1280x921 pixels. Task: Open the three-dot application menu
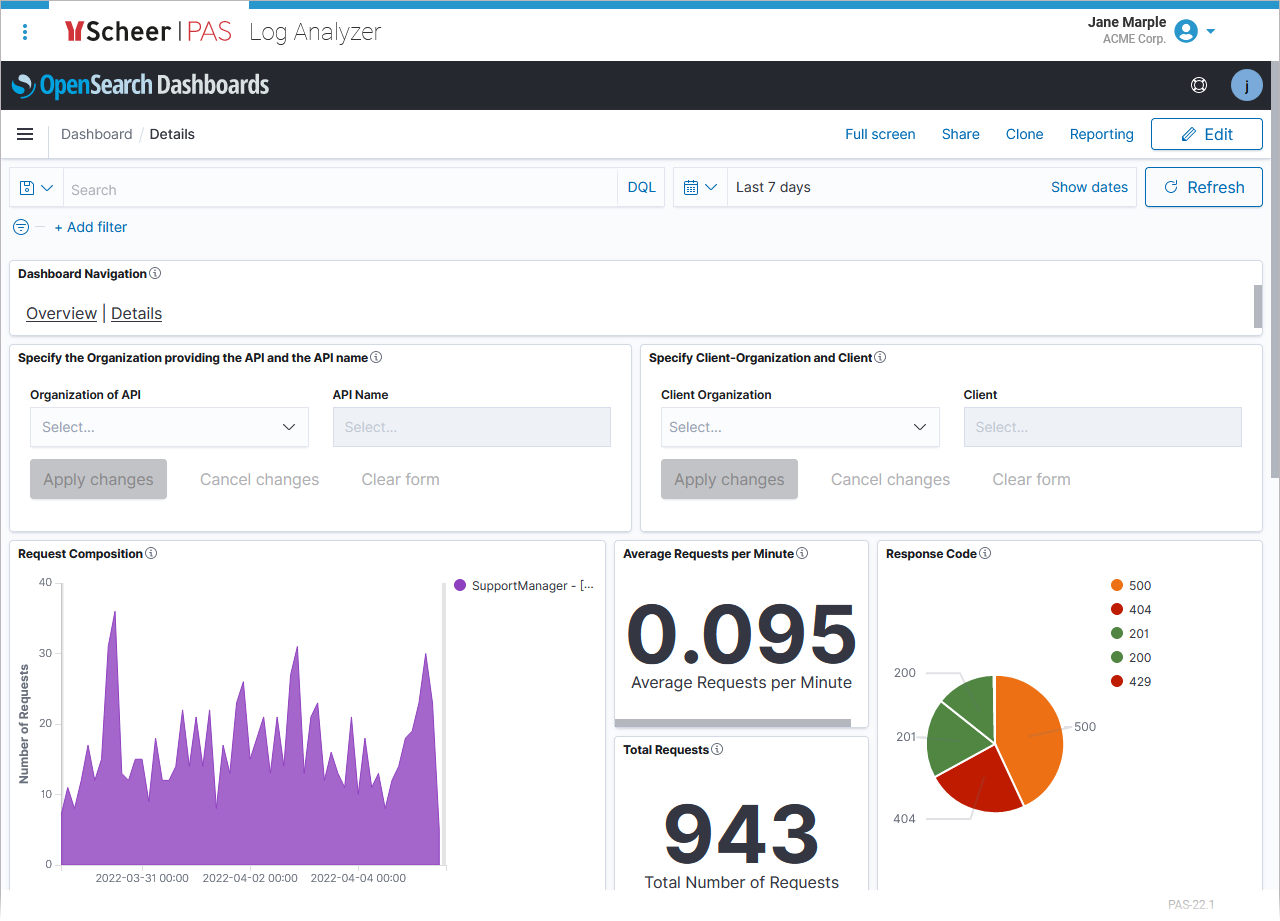pyautogui.click(x=25, y=32)
